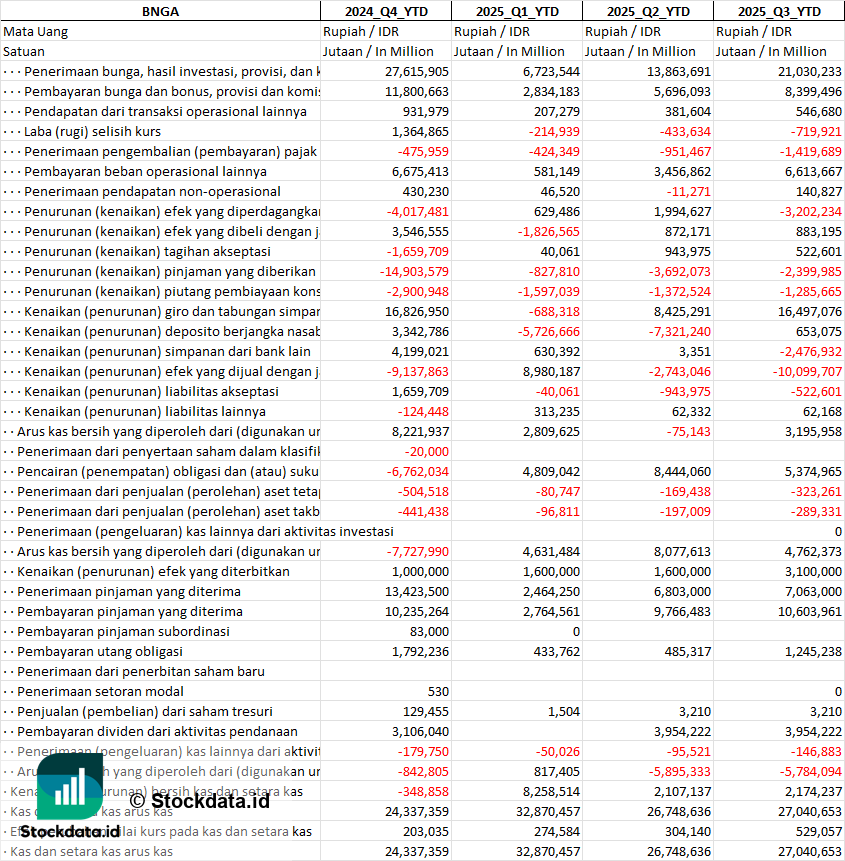This screenshot has height=861, width=845.
Task: Select the 2025_Q2_YTD column header
Action: tap(648, 12)
